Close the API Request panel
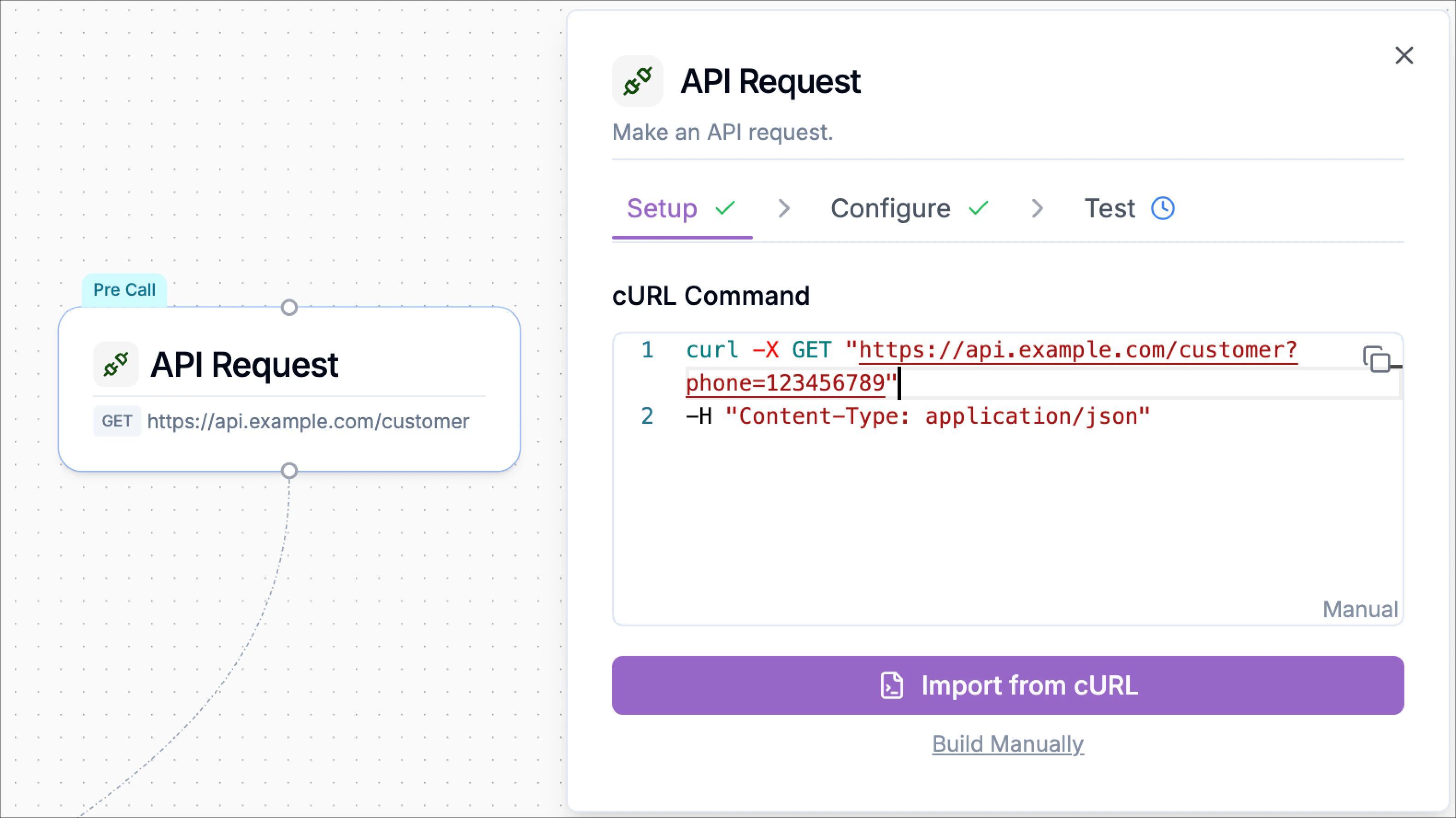Viewport: 1456px width, 818px height. [1404, 55]
